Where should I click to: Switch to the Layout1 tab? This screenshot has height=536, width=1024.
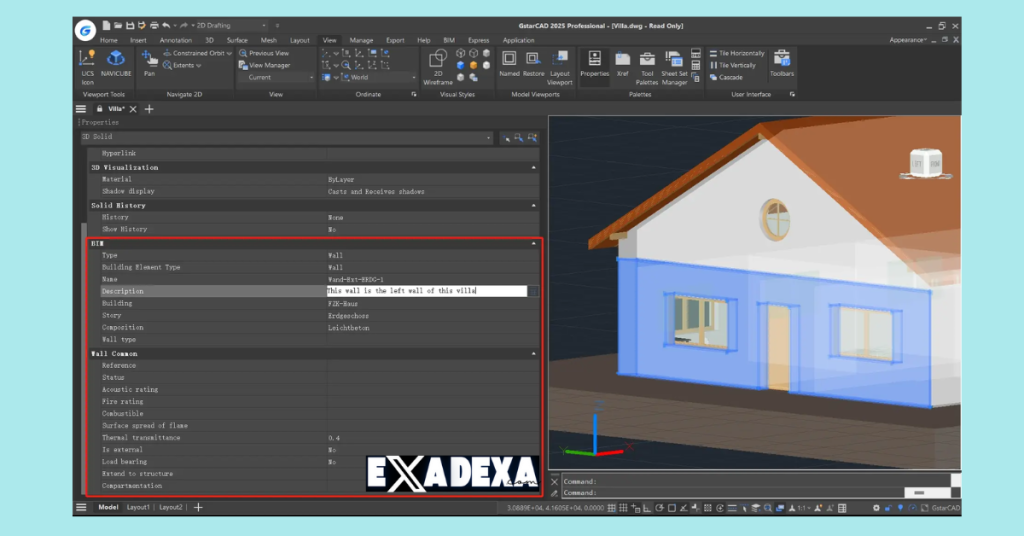coord(138,507)
